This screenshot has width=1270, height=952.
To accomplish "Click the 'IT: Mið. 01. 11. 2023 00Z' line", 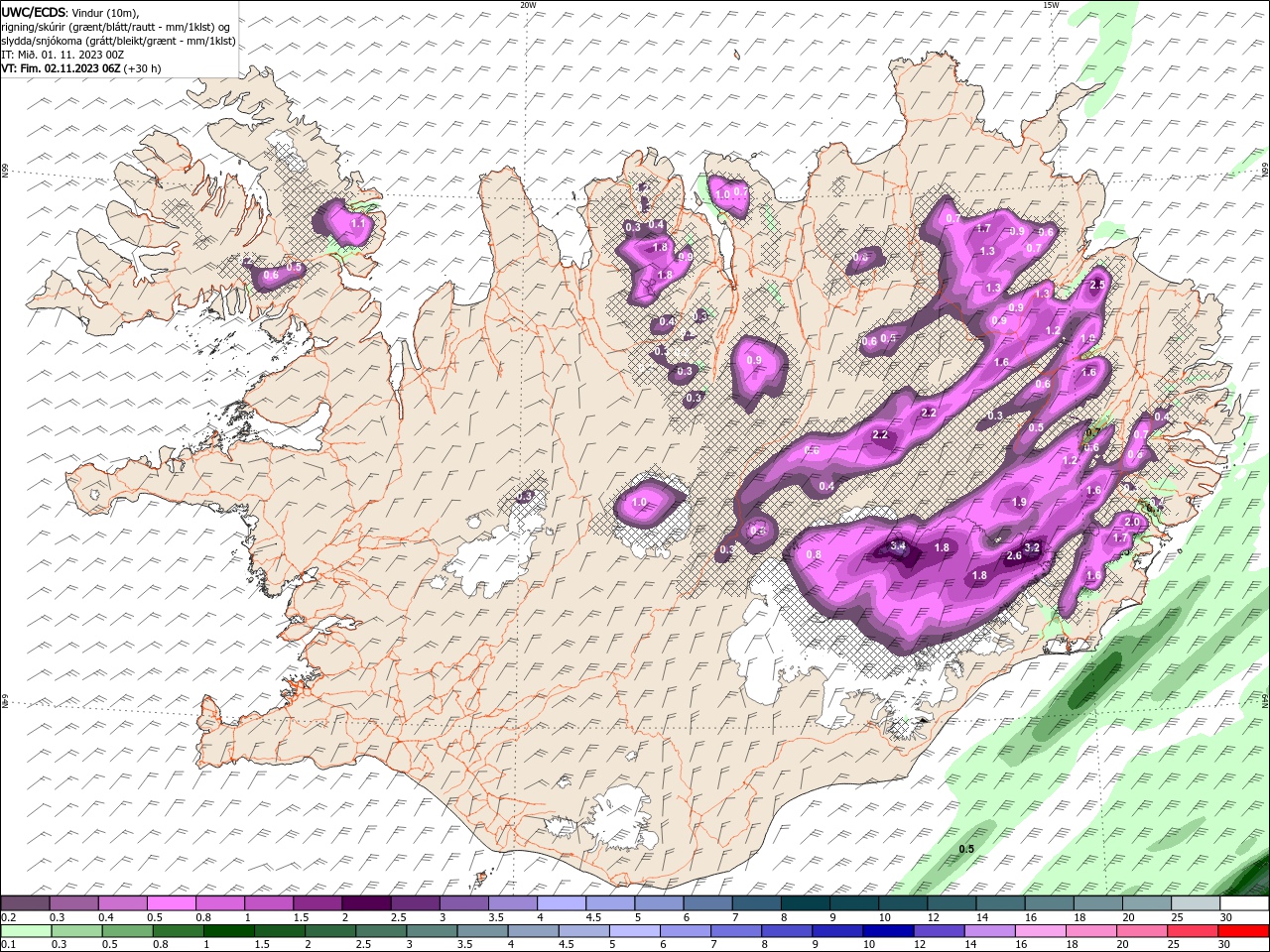I will click(x=63, y=55).
